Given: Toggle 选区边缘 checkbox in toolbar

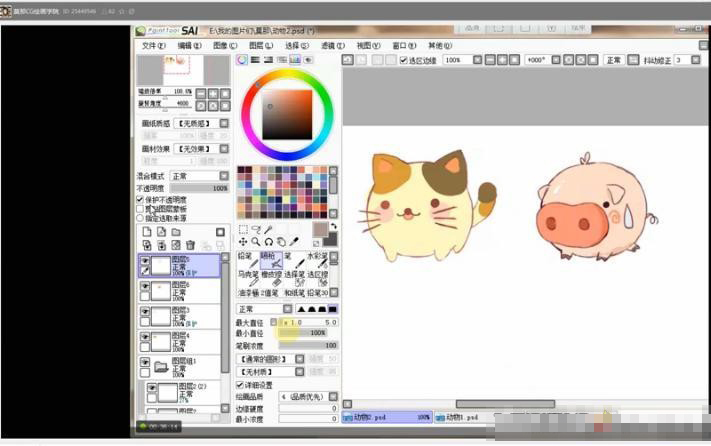Looking at the screenshot, I should click(404, 60).
